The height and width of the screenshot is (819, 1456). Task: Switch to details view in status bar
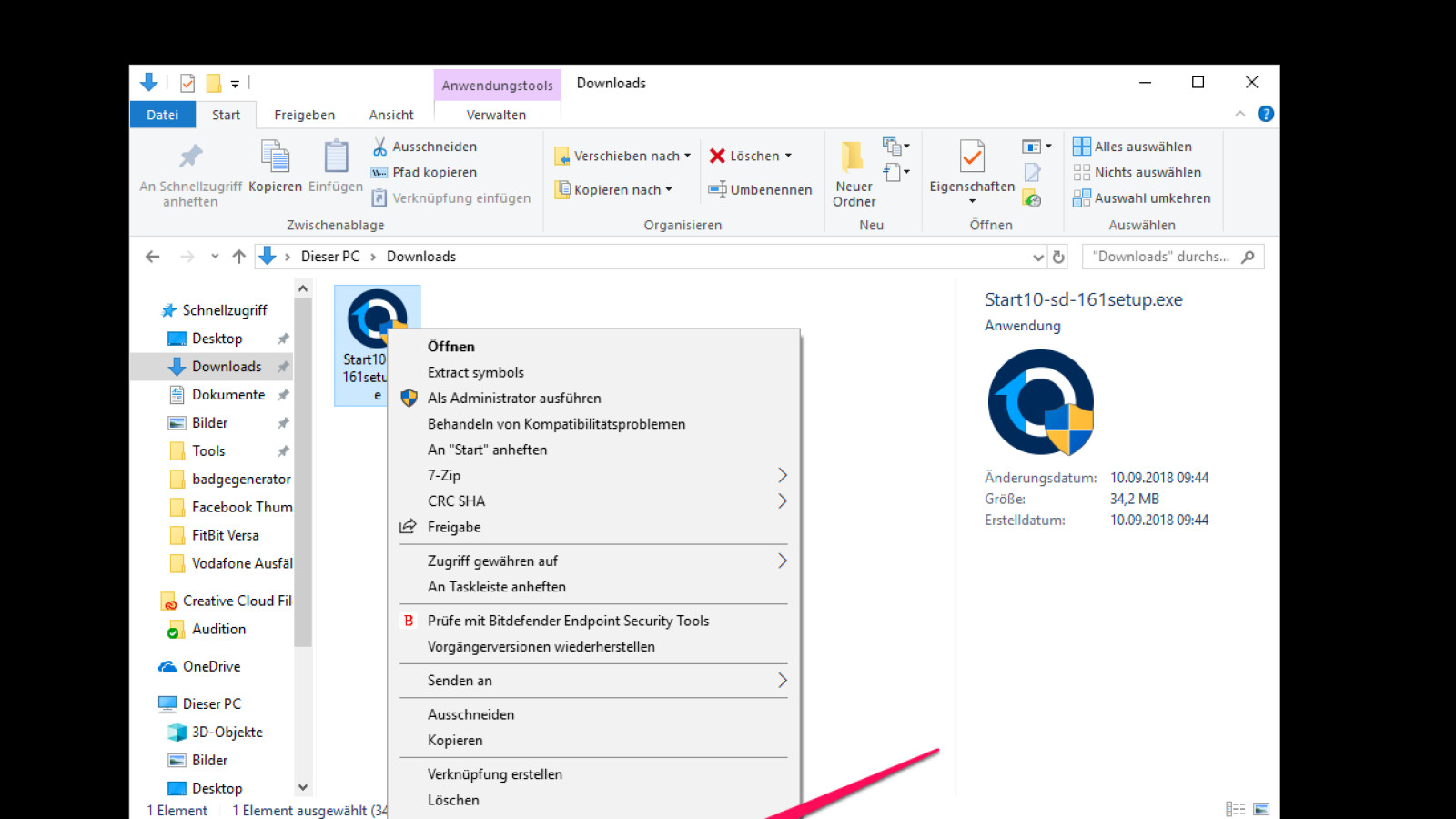pos(1235,809)
